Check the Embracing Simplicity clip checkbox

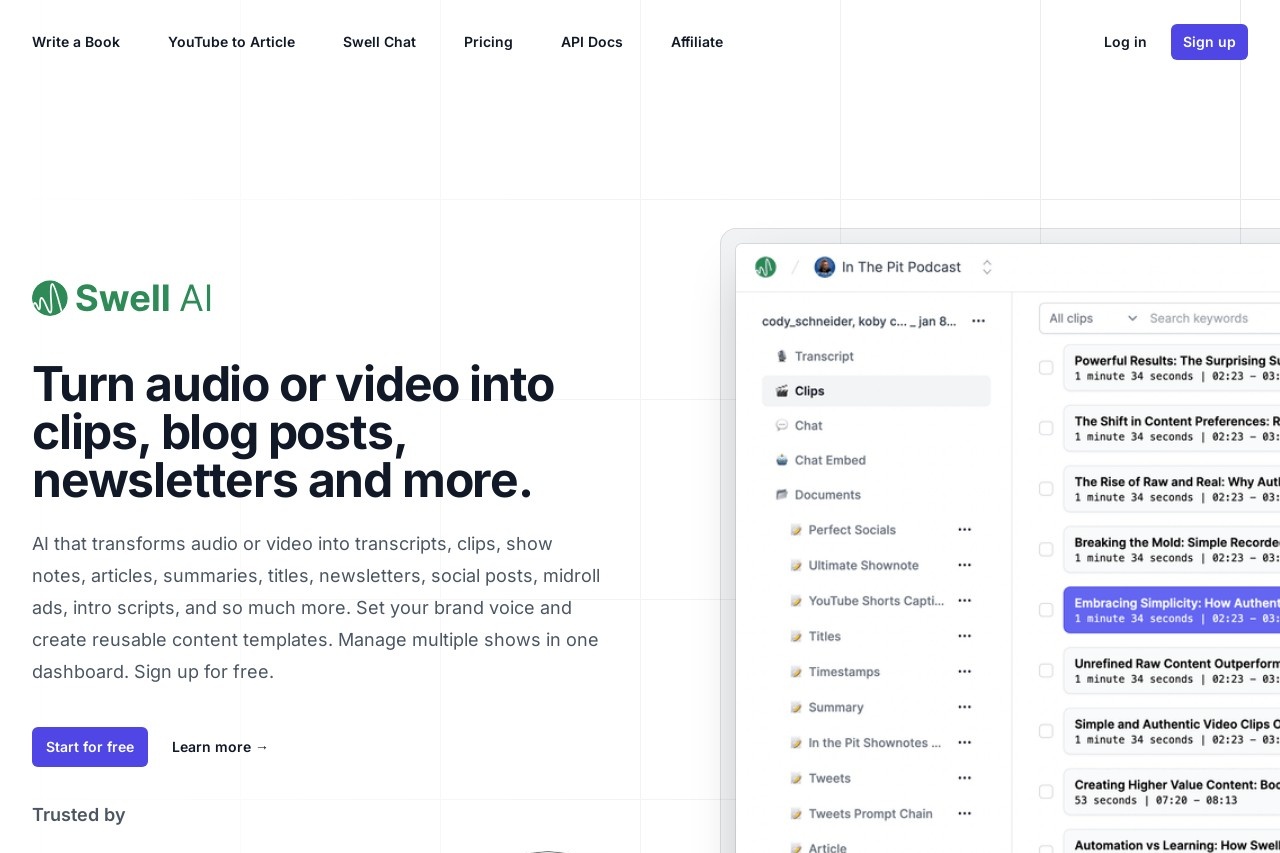(x=1046, y=610)
